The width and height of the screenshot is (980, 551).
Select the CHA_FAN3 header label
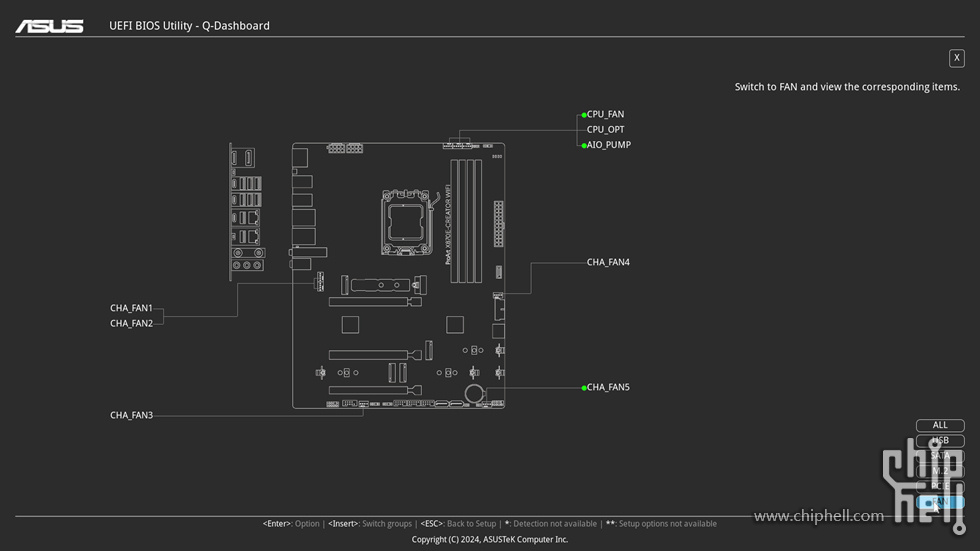pyautogui.click(x=131, y=415)
